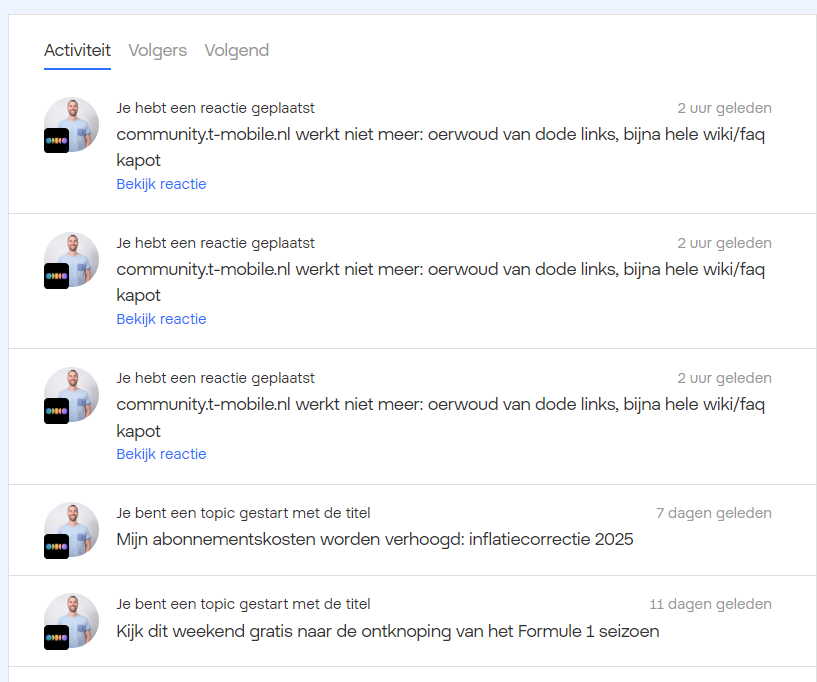Click 'Je hebt een reactie geplaatst' in third row
The height and width of the screenshot is (682, 817).
216,378
